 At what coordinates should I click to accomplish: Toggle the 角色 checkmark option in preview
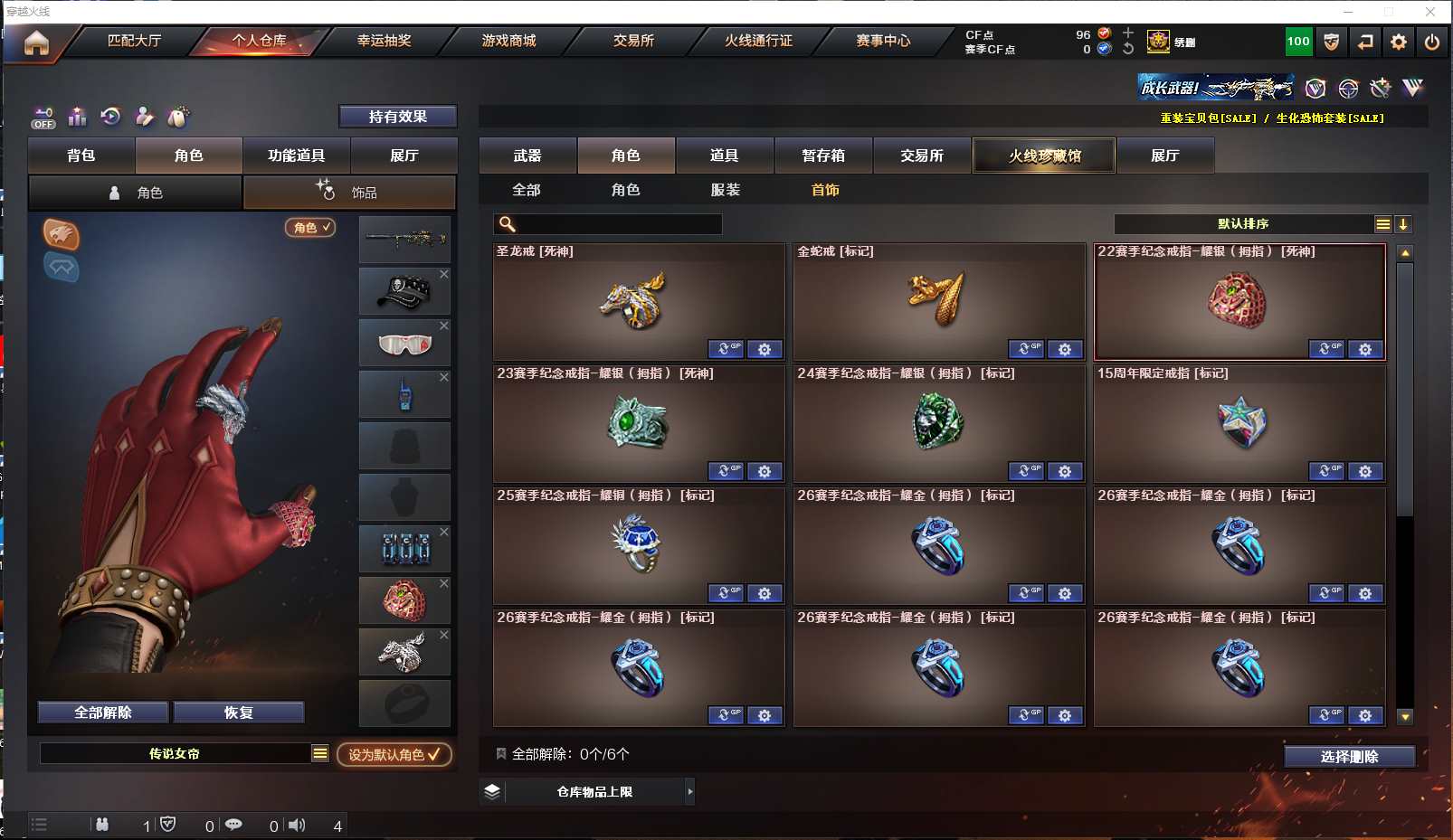point(311,228)
